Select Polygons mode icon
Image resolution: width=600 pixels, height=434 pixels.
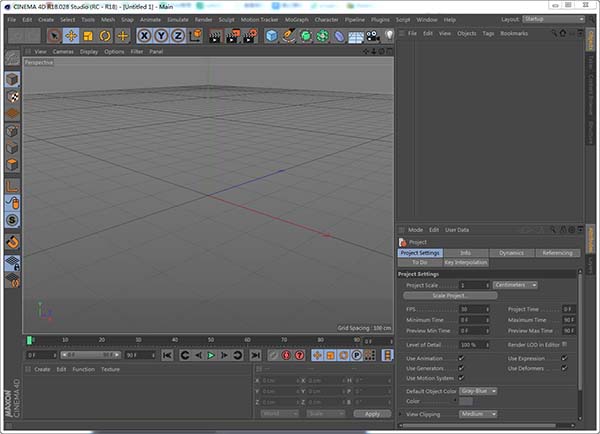pos(12,165)
